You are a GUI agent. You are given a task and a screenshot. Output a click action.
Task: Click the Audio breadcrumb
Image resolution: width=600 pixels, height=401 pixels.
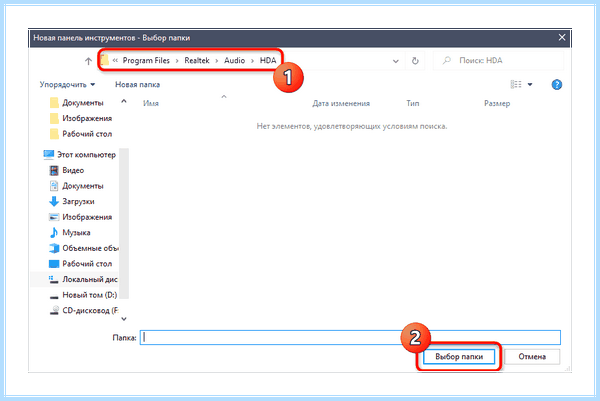(x=234, y=60)
